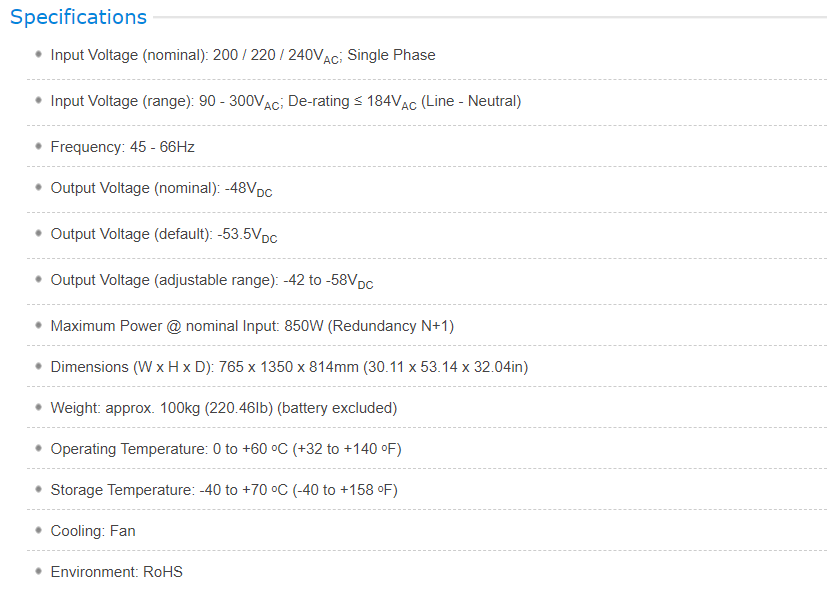Click the bullet beside Input Voltage (nominal)
This screenshot has width=837, height=594.
pos(38,54)
